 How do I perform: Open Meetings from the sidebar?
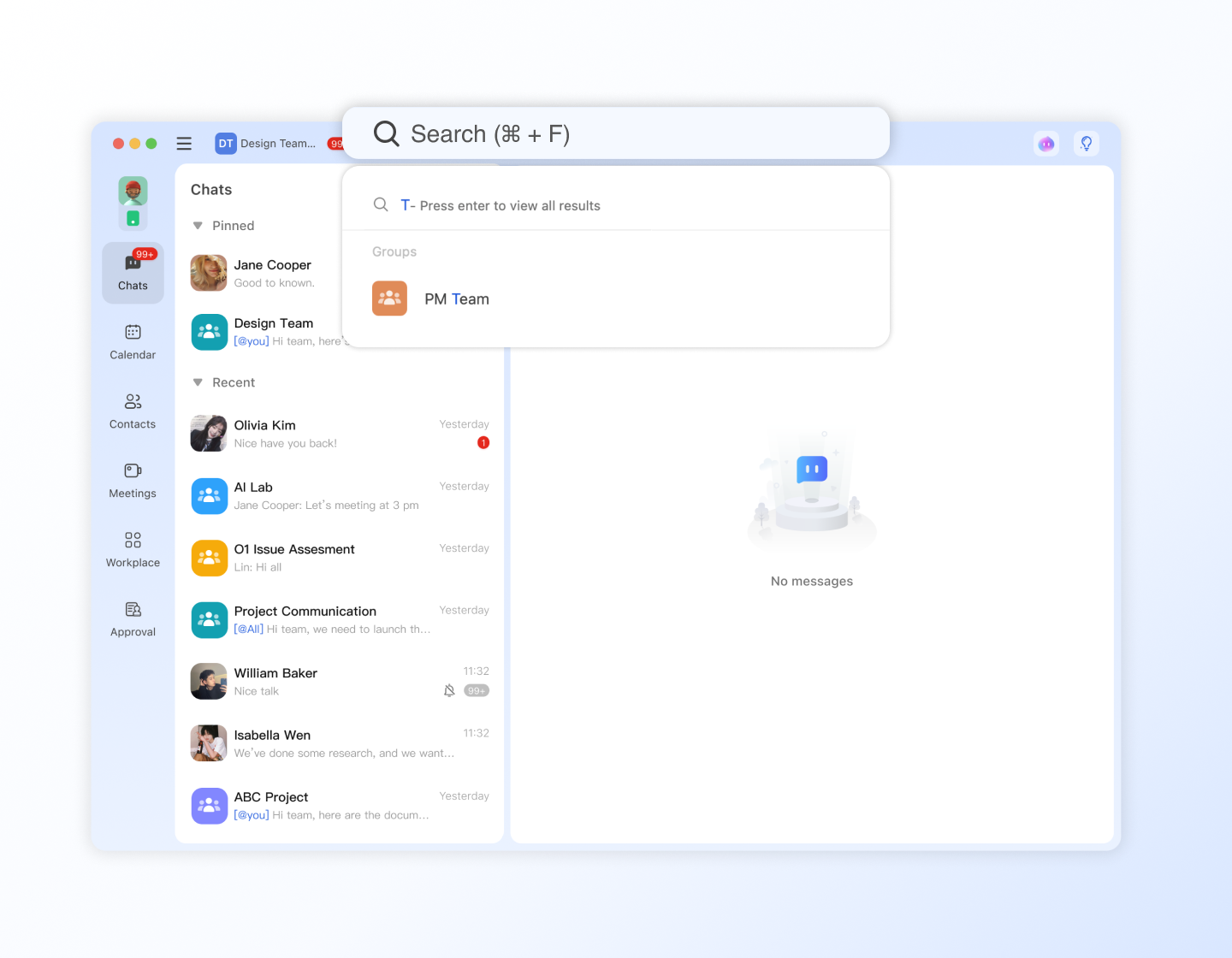click(x=133, y=480)
